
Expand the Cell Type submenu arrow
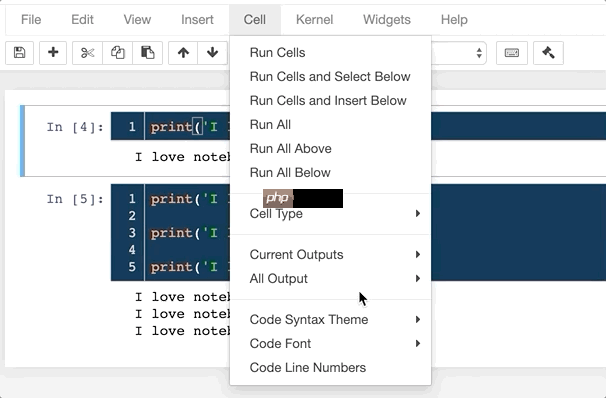point(417,213)
